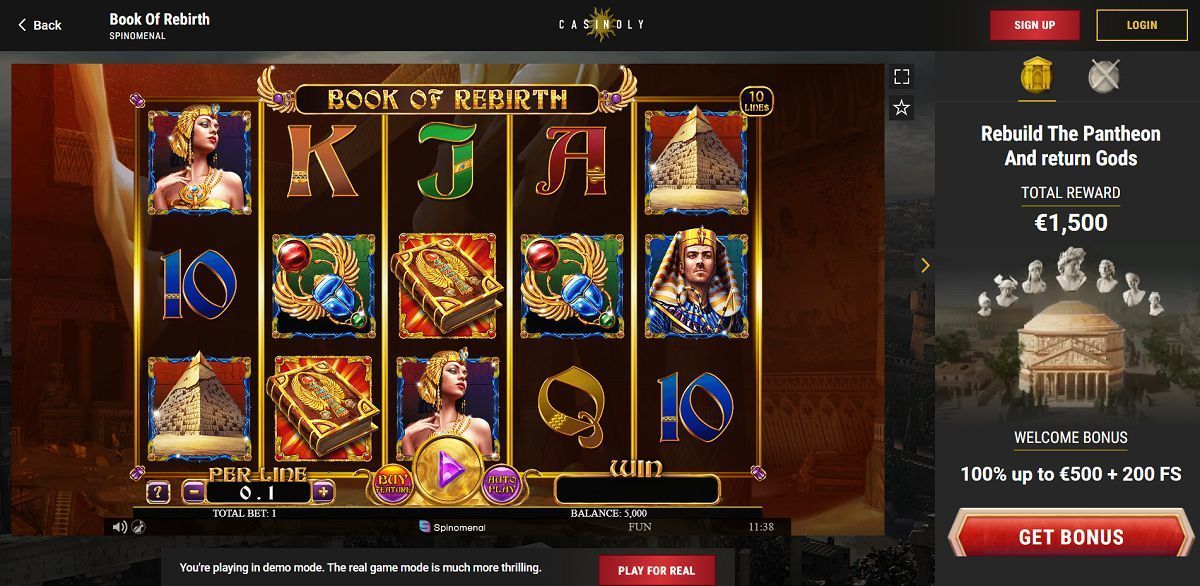Mute the game sound speaker icon
This screenshot has width=1200, height=586.
120,526
